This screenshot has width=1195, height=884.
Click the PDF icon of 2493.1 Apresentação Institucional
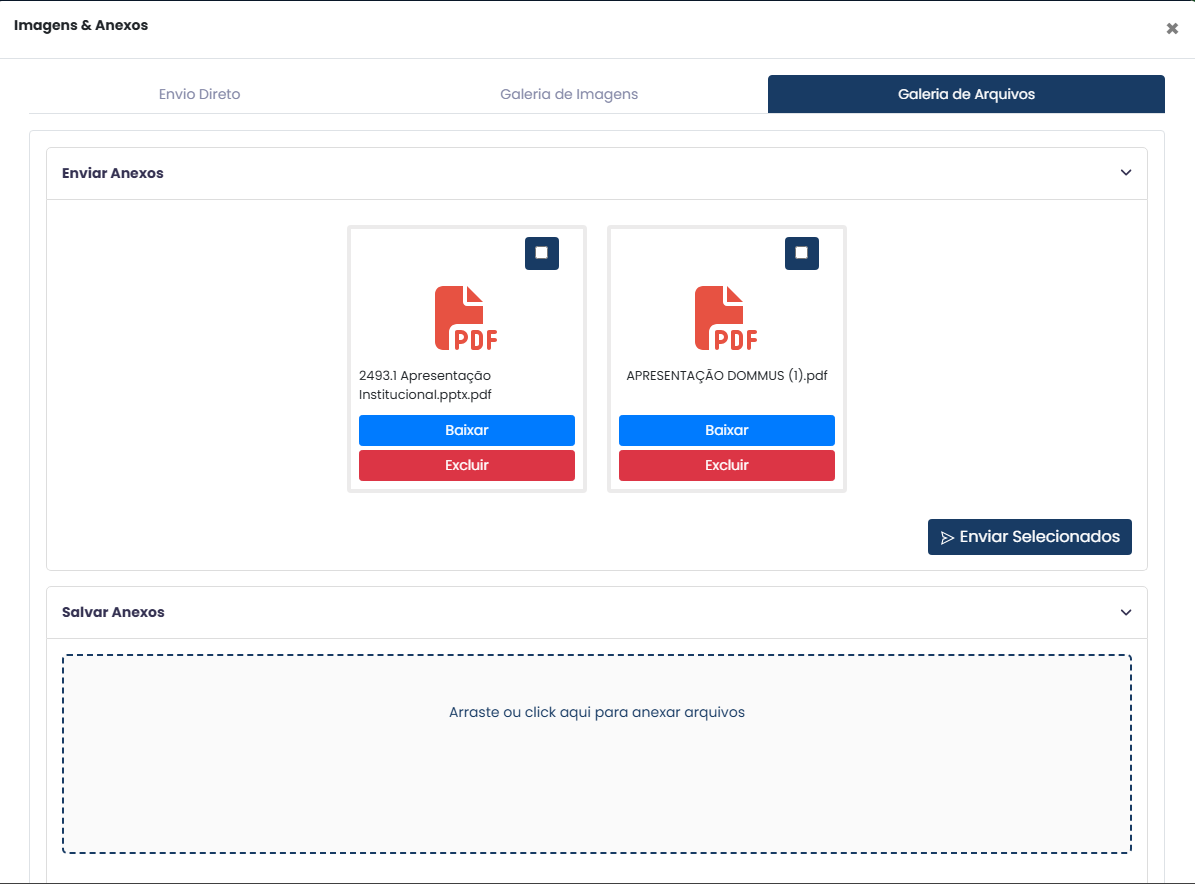[x=466, y=318]
